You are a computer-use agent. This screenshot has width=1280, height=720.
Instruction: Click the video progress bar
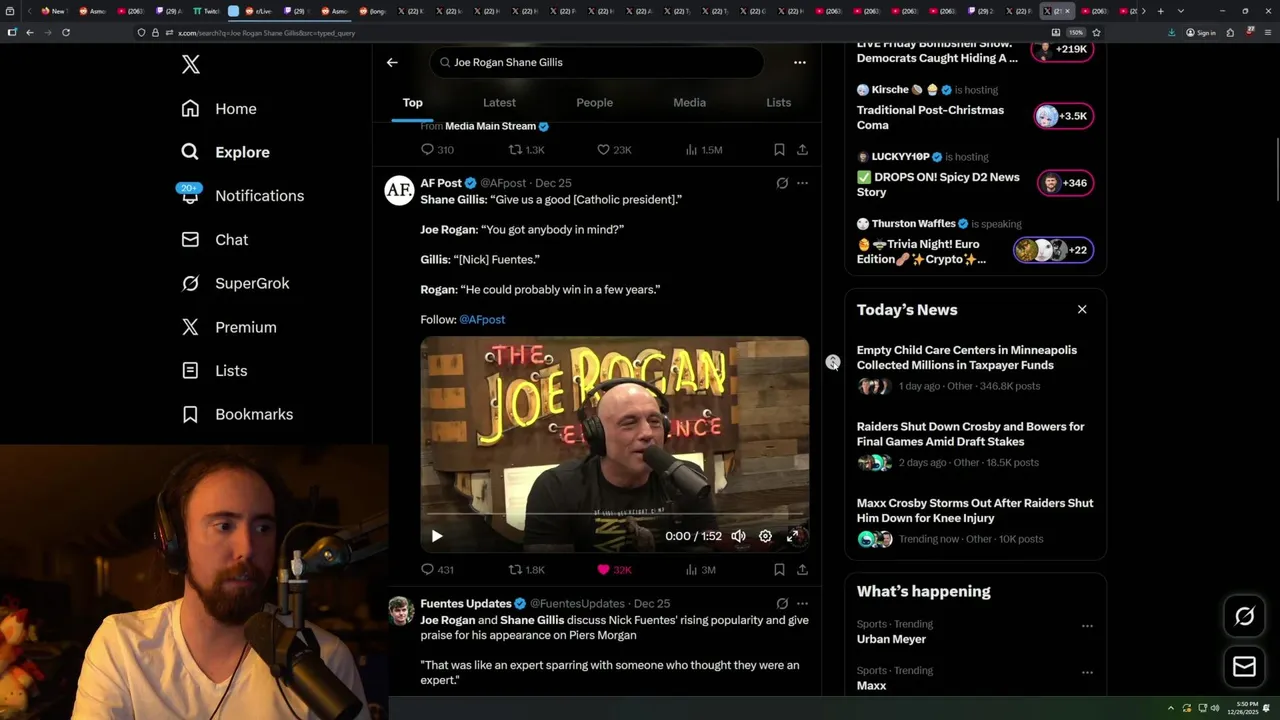[x=614, y=514]
